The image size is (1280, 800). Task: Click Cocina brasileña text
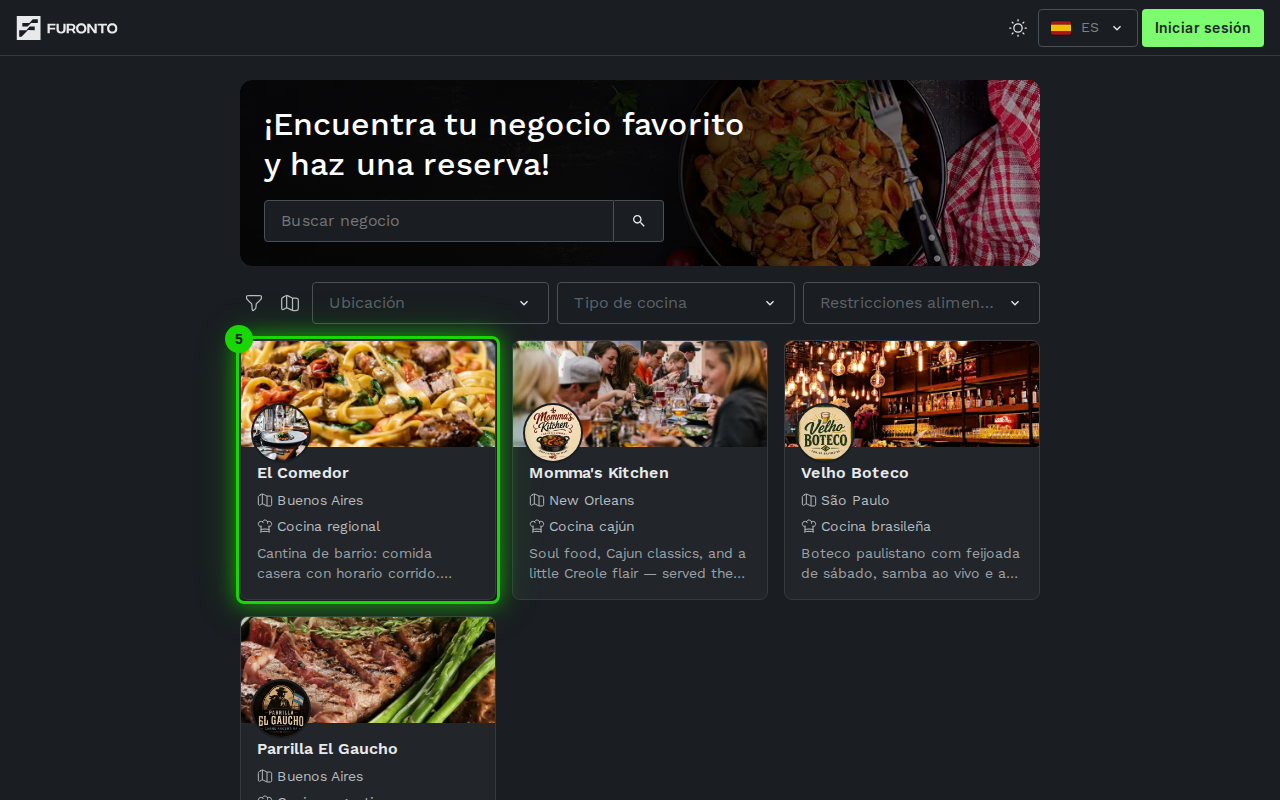pyautogui.click(x=876, y=526)
